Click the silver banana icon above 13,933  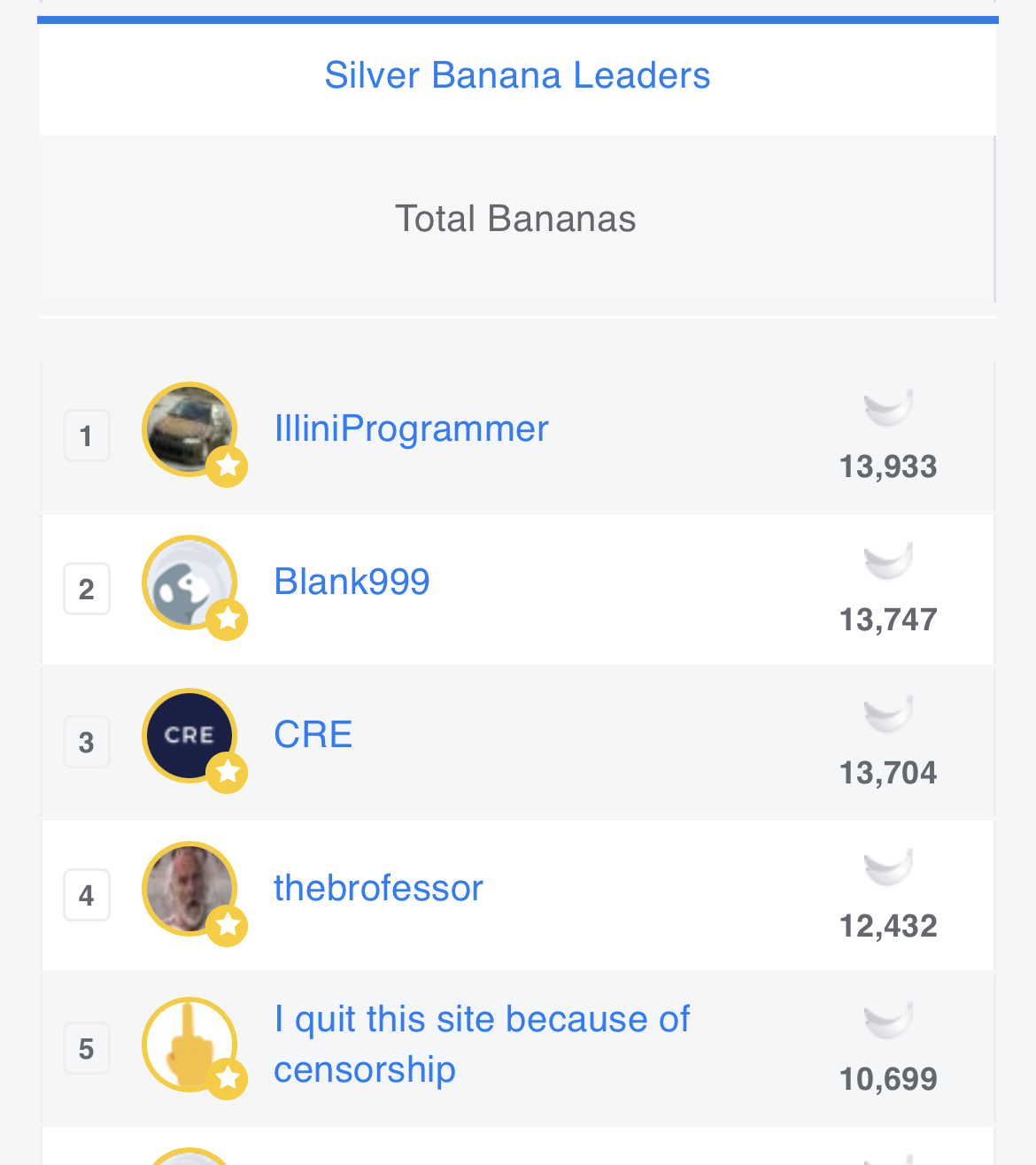(888, 407)
